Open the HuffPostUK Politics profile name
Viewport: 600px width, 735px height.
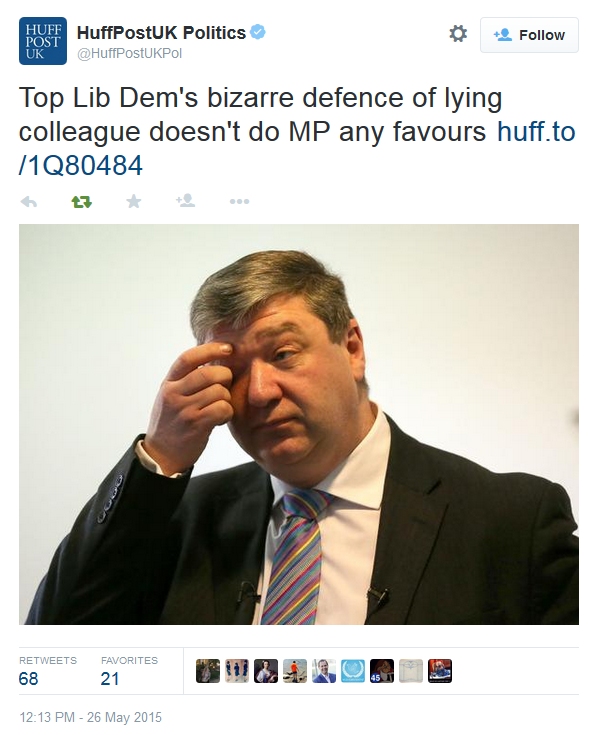point(161,33)
